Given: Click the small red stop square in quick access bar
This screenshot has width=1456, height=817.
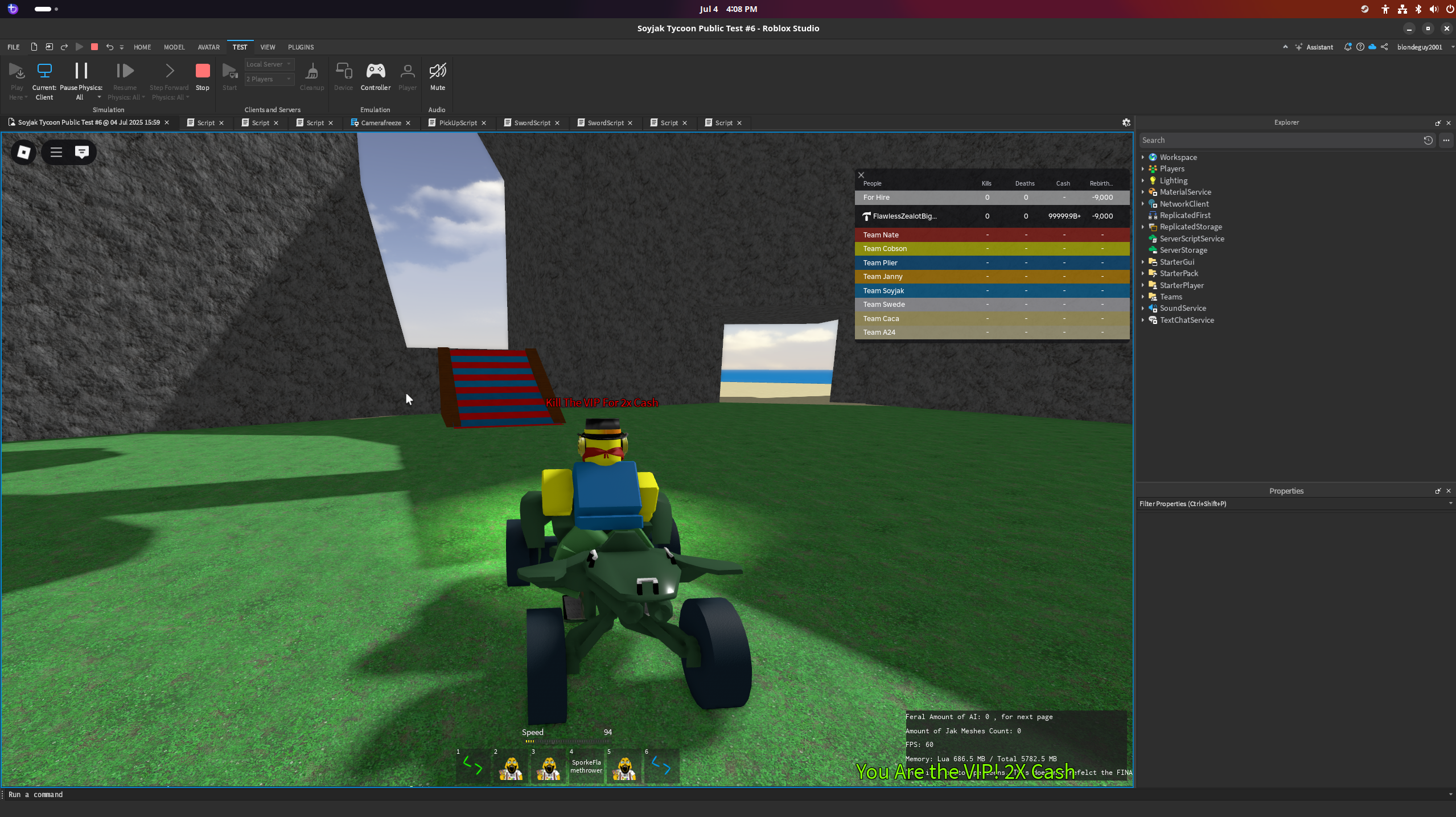Looking at the screenshot, I should (94, 47).
